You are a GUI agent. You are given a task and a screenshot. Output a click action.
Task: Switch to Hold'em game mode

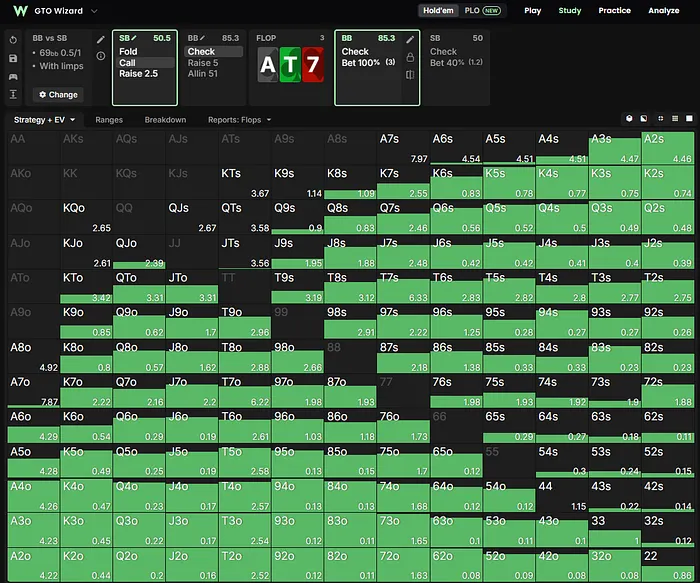[438, 10]
